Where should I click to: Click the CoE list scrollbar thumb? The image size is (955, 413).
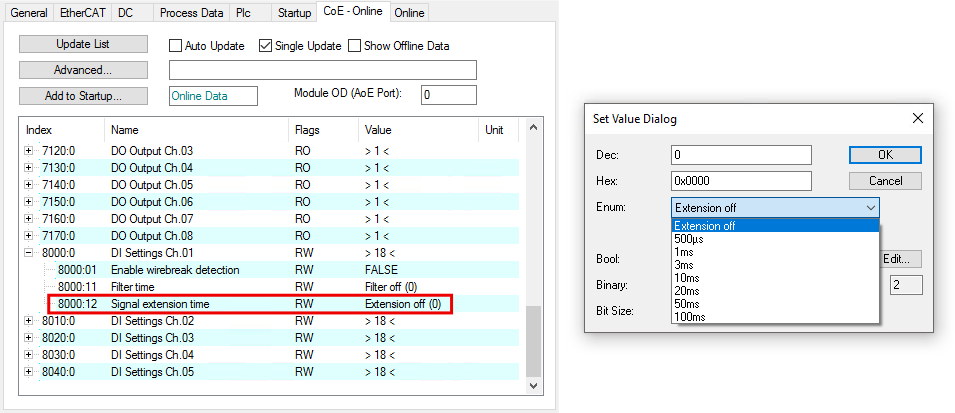[533, 341]
